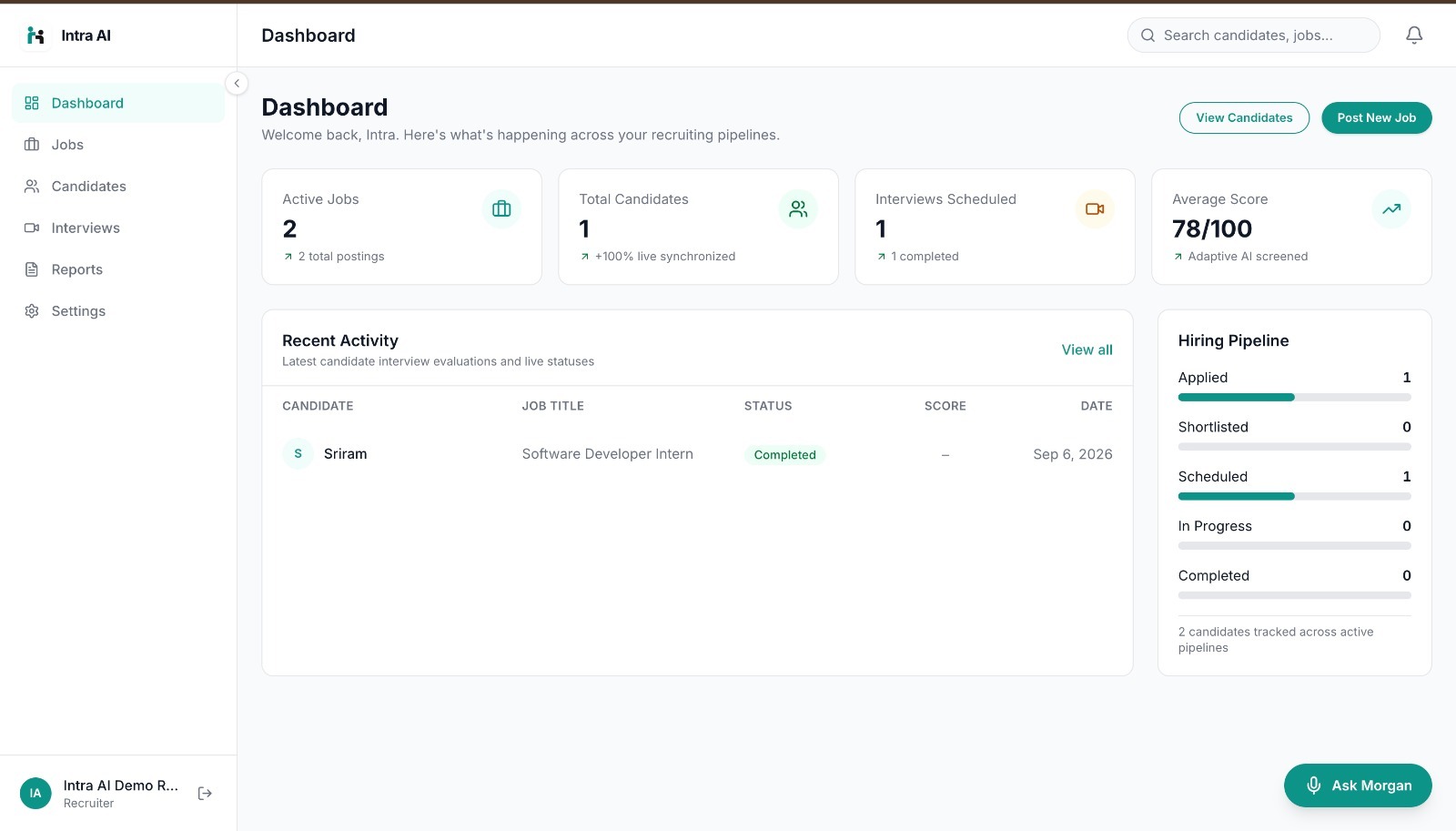Open Settings in the sidebar

click(118, 311)
